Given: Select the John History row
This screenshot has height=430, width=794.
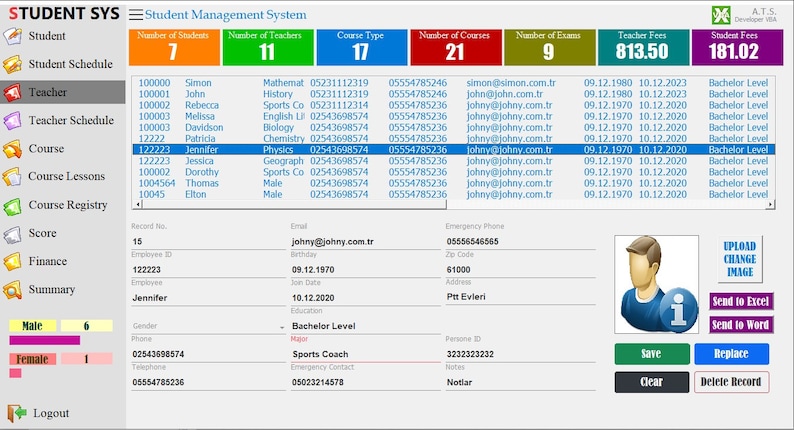Looking at the screenshot, I should (453, 94).
